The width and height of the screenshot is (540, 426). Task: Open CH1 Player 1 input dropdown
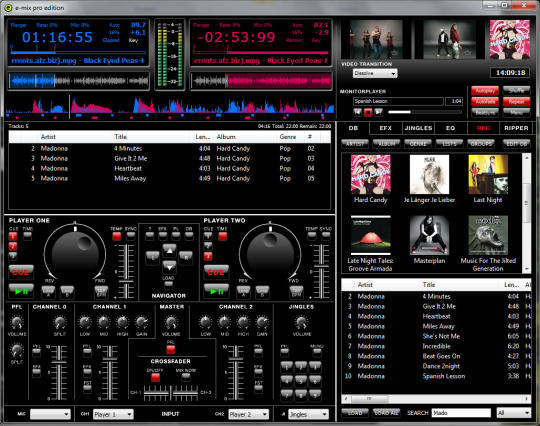click(113, 414)
